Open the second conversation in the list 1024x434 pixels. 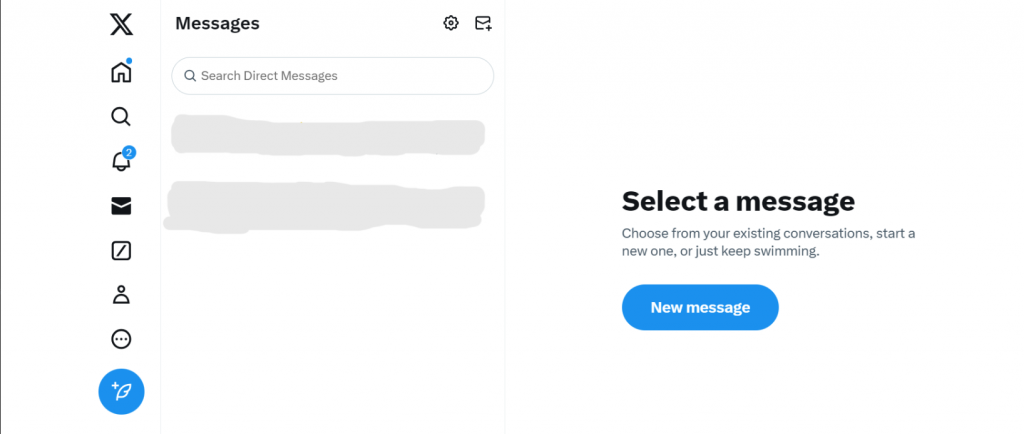(x=326, y=203)
